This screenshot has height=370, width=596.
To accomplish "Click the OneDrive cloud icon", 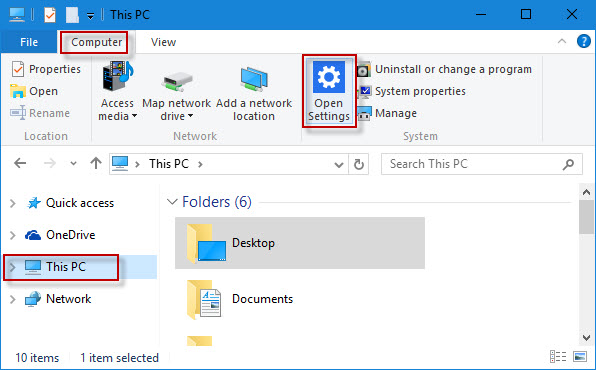I will (33, 235).
